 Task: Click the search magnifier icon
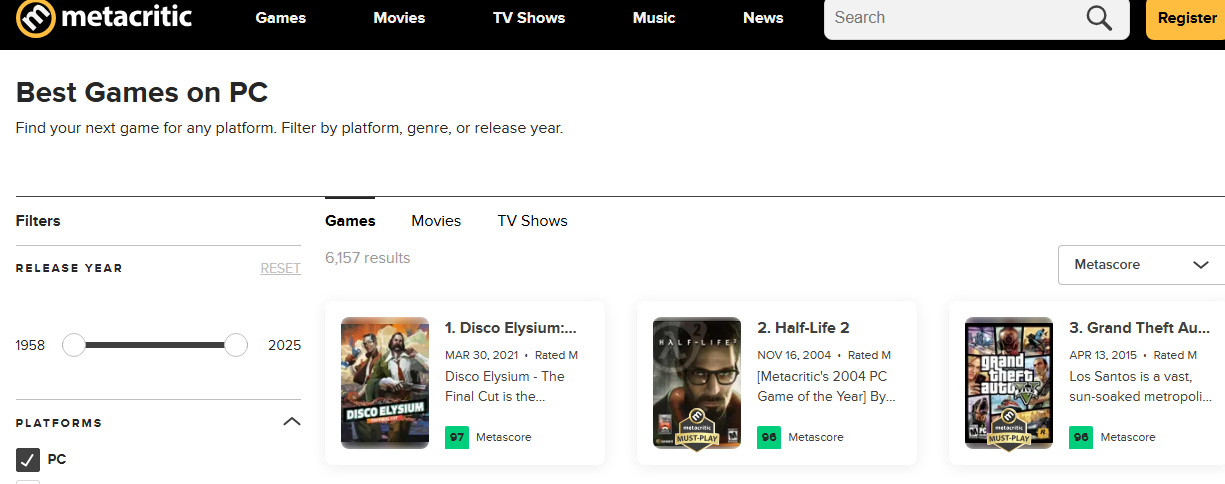1099,18
